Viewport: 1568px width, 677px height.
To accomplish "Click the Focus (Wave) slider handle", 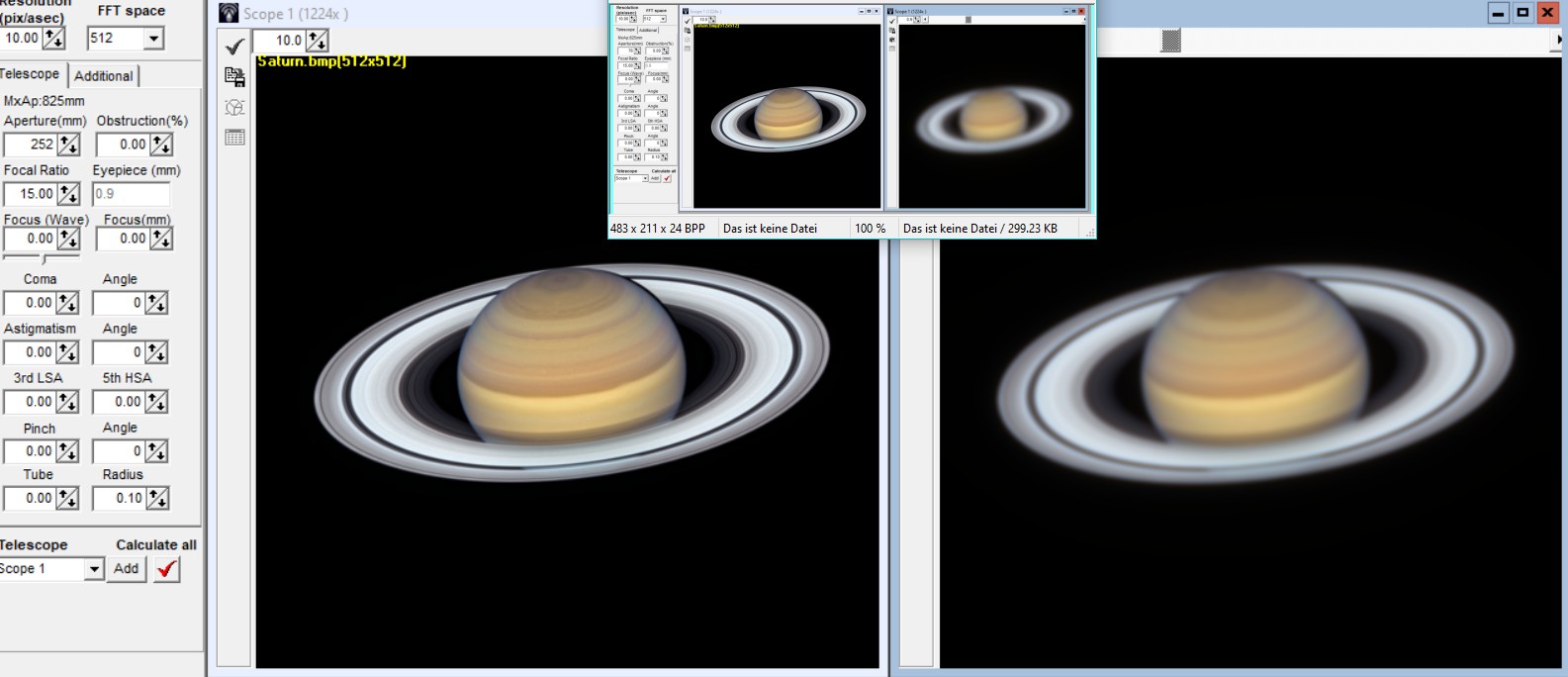I will pyautogui.click(x=44, y=259).
